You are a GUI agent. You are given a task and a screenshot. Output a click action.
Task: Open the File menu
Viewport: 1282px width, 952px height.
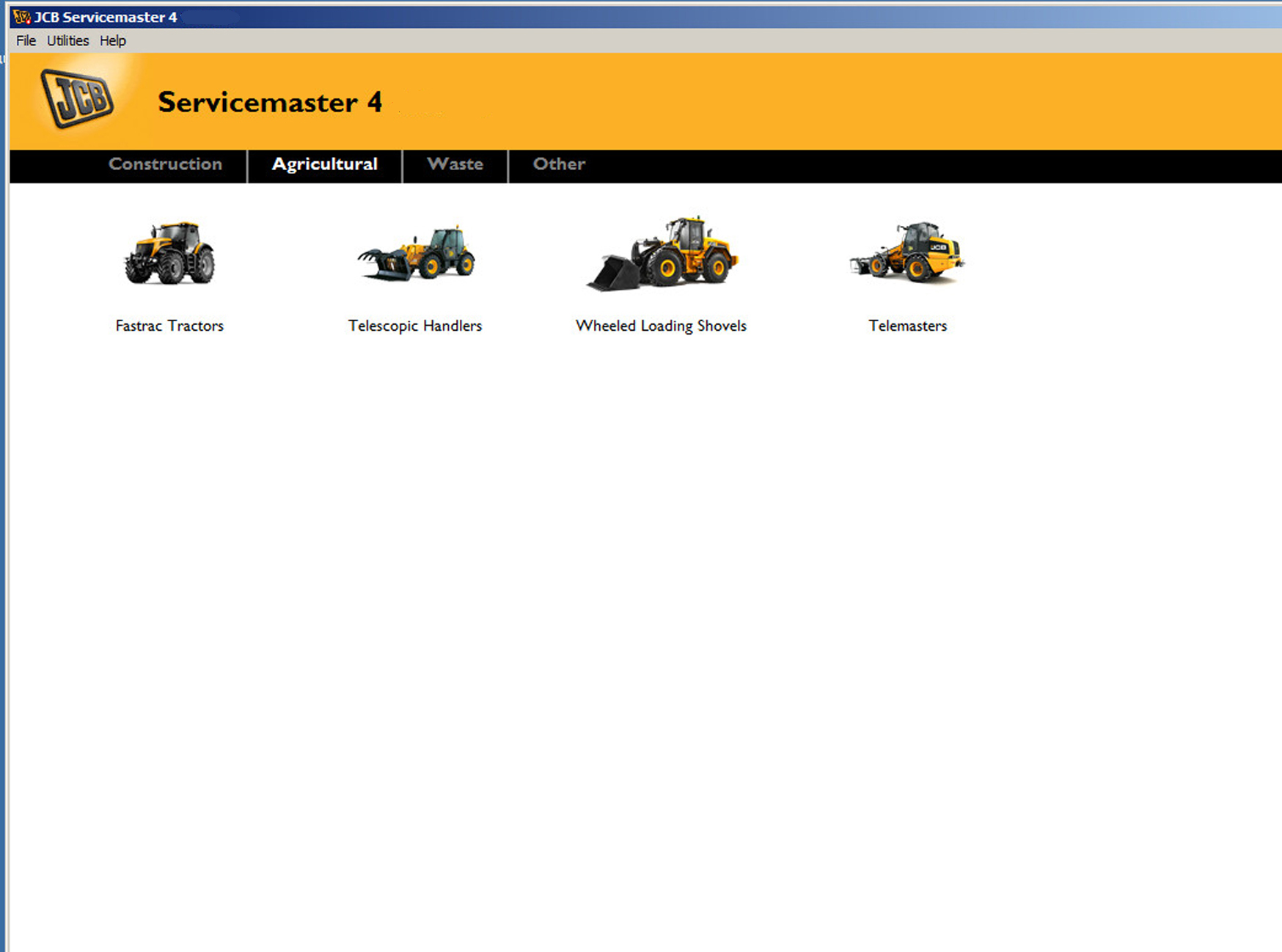(26, 41)
